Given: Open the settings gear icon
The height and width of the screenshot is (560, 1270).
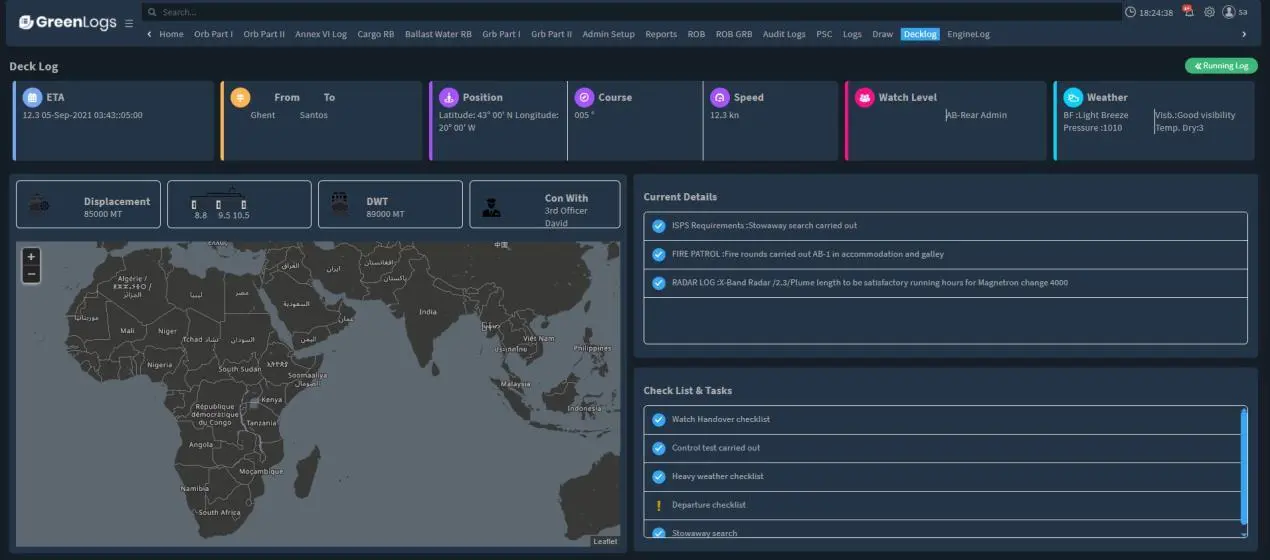Looking at the screenshot, I should (x=1209, y=12).
